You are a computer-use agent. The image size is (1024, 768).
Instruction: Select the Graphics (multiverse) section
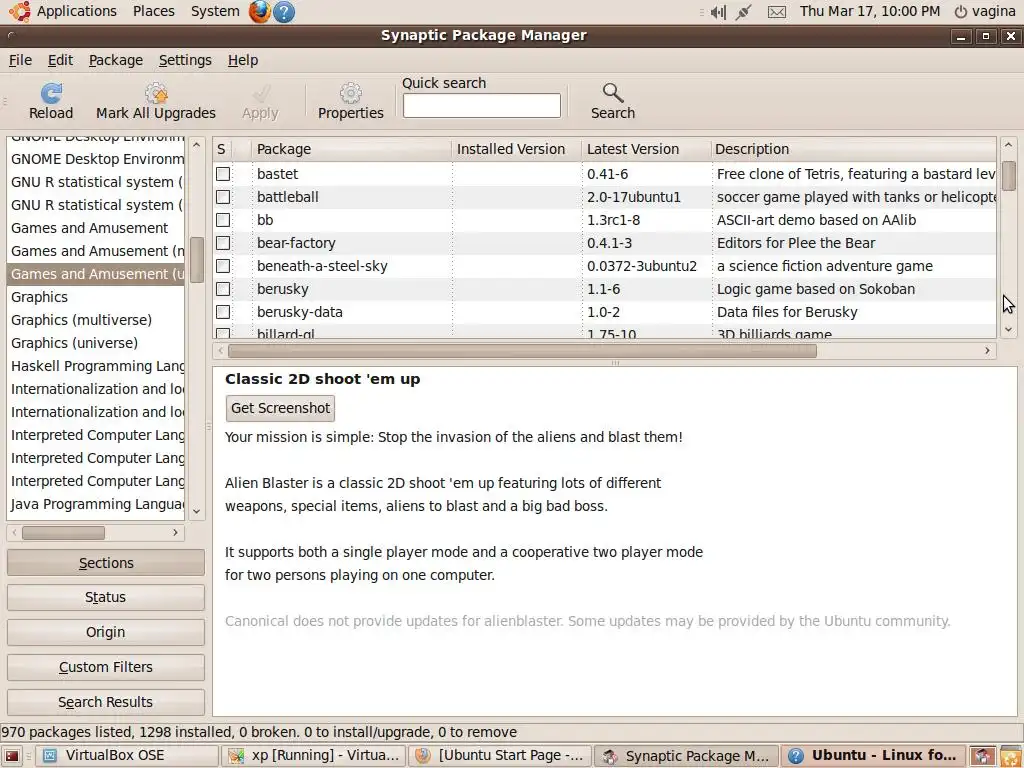[x=95, y=320]
